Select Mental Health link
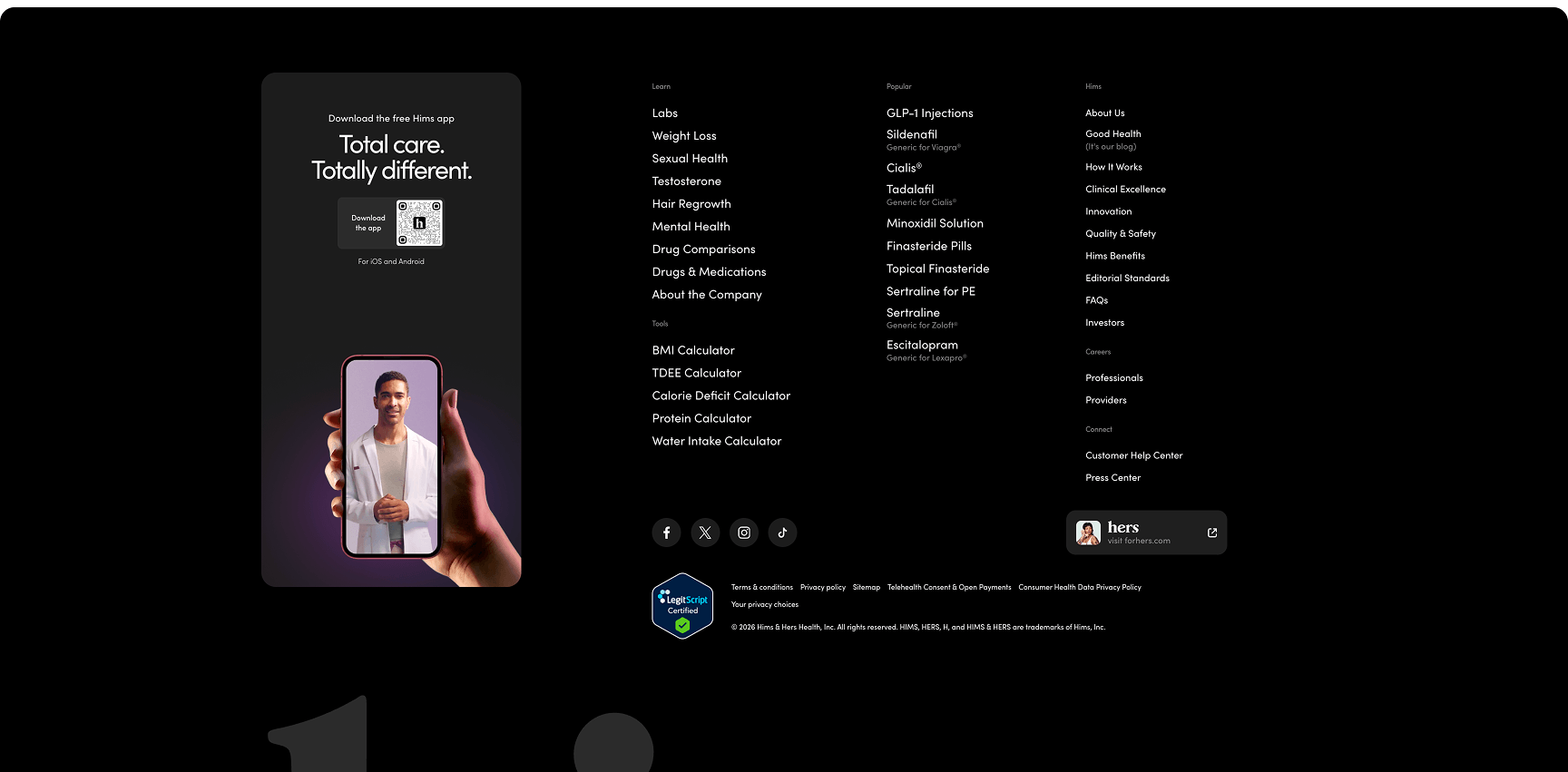 tap(691, 227)
